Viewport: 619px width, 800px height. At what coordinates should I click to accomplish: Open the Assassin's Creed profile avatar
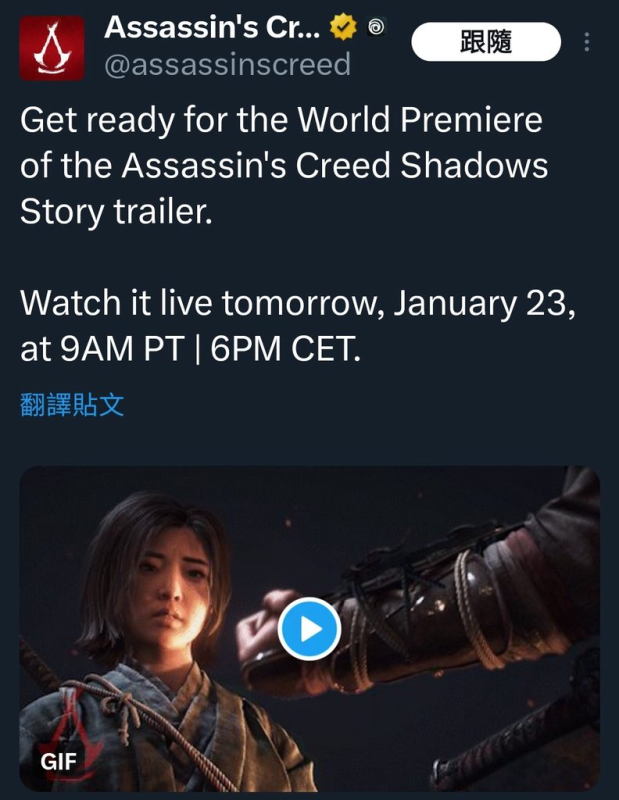coord(52,48)
